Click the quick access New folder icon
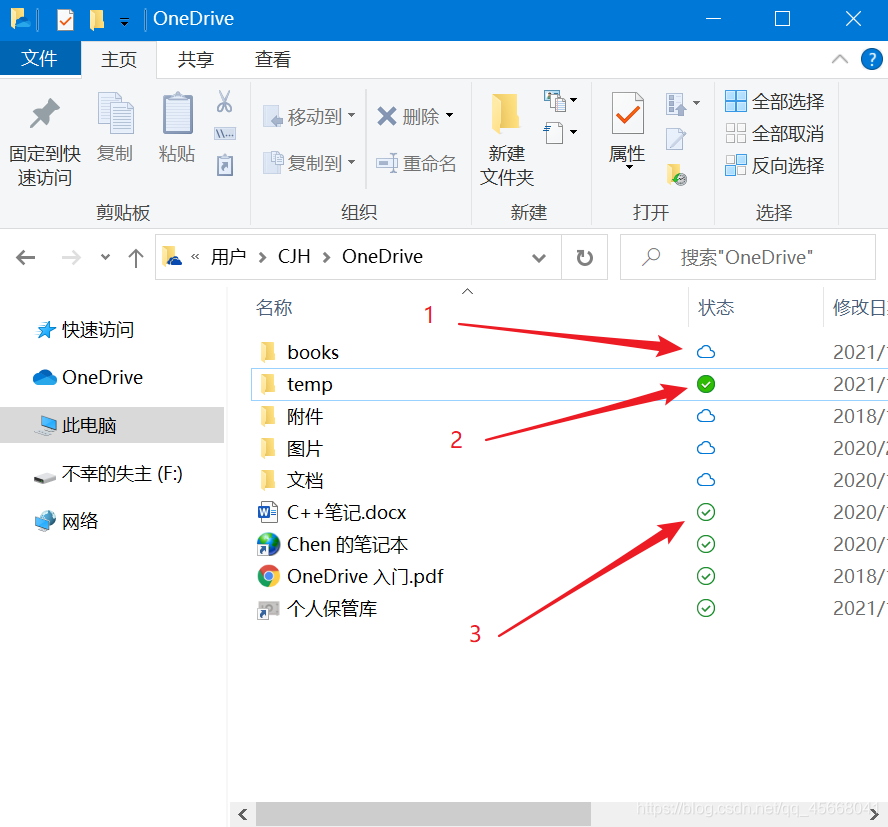 tap(97, 19)
